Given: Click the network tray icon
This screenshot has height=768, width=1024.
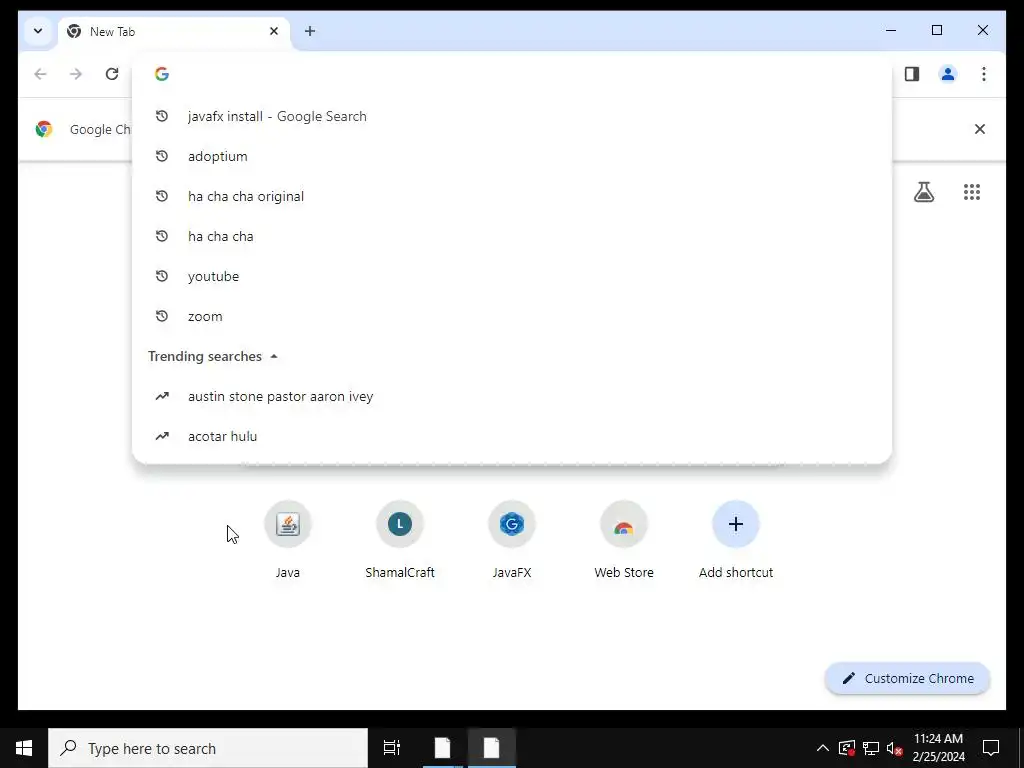Looking at the screenshot, I should (x=871, y=748).
